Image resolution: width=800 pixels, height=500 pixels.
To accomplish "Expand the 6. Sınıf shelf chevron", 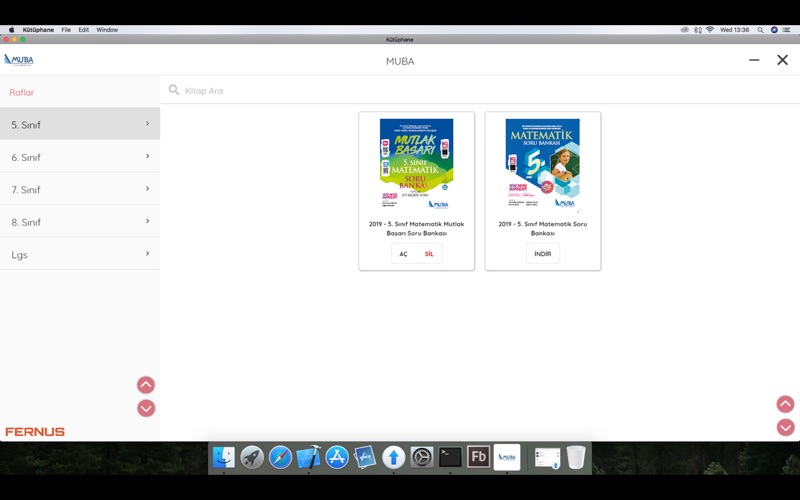I will pyautogui.click(x=147, y=156).
